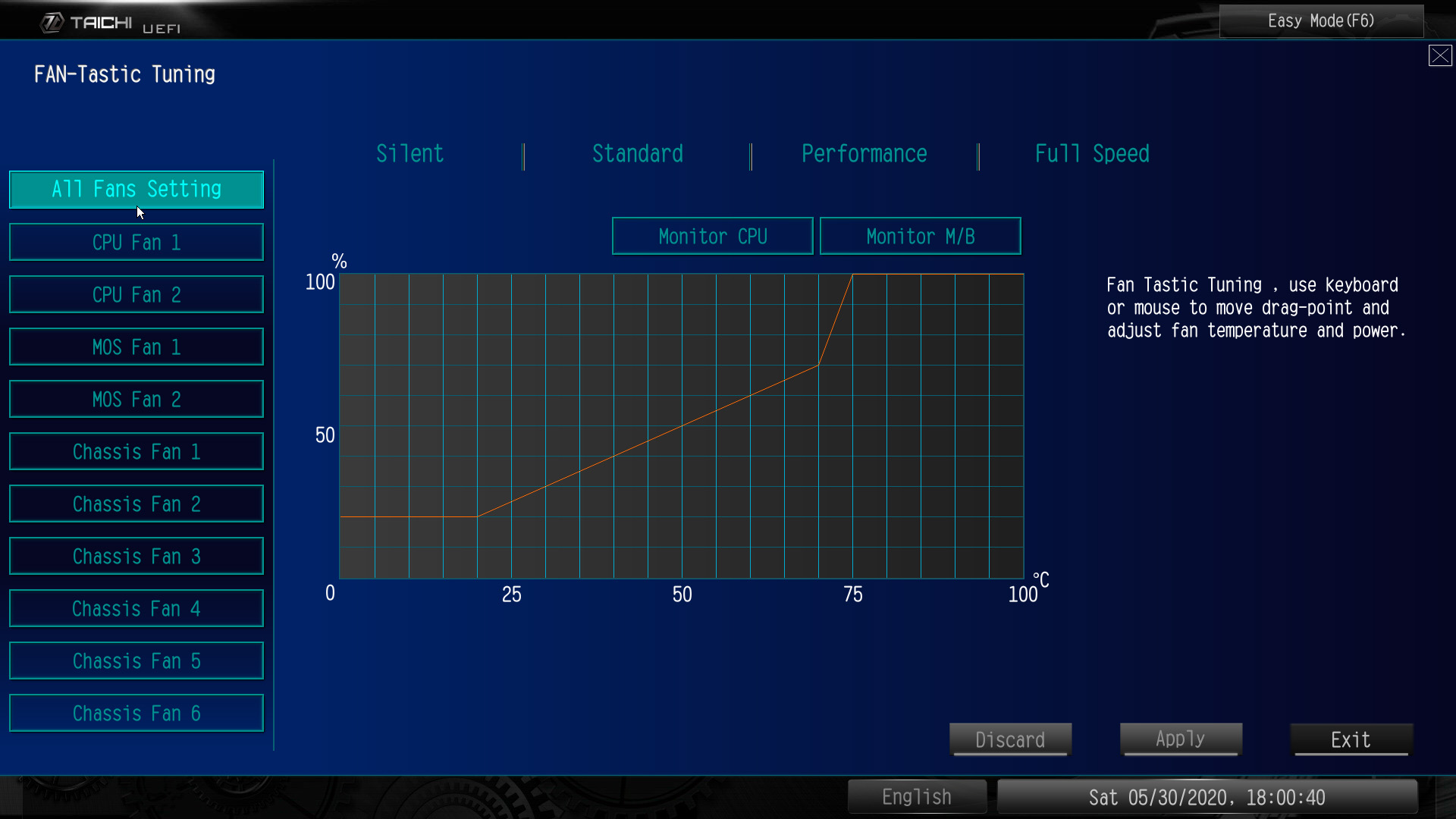Viewport: 1456px width, 819px height.
Task: Switch to the Silent fan preset
Action: pyautogui.click(x=409, y=153)
